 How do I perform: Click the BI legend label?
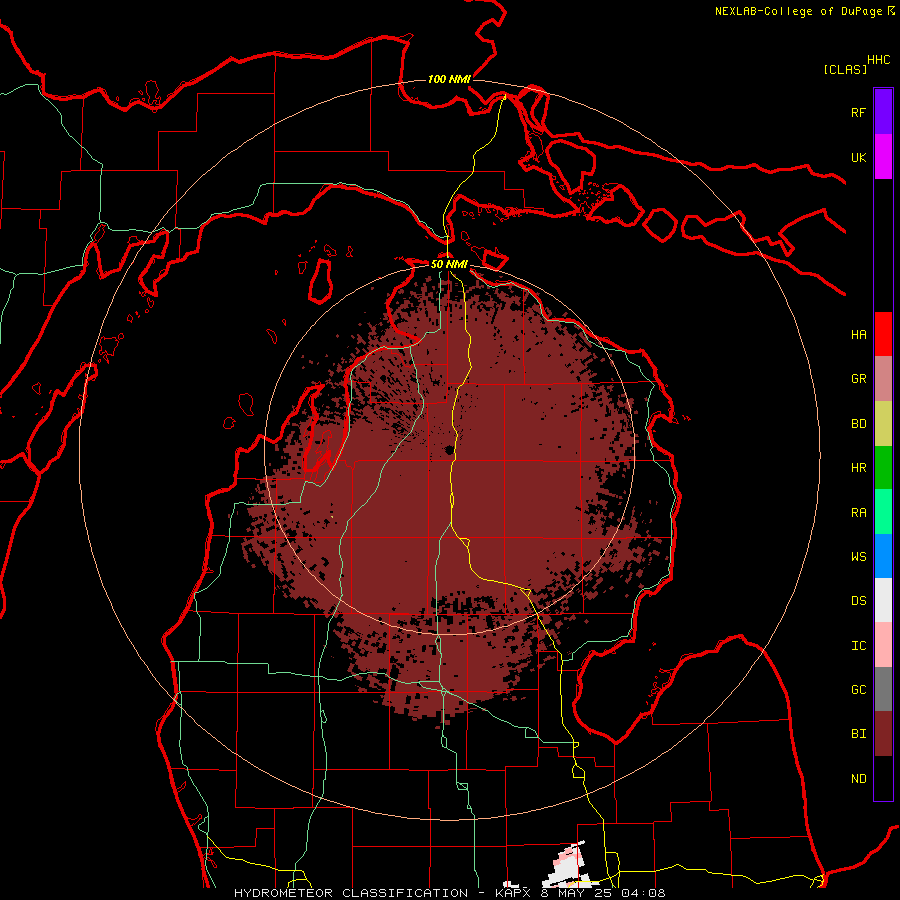[x=859, y=734]
